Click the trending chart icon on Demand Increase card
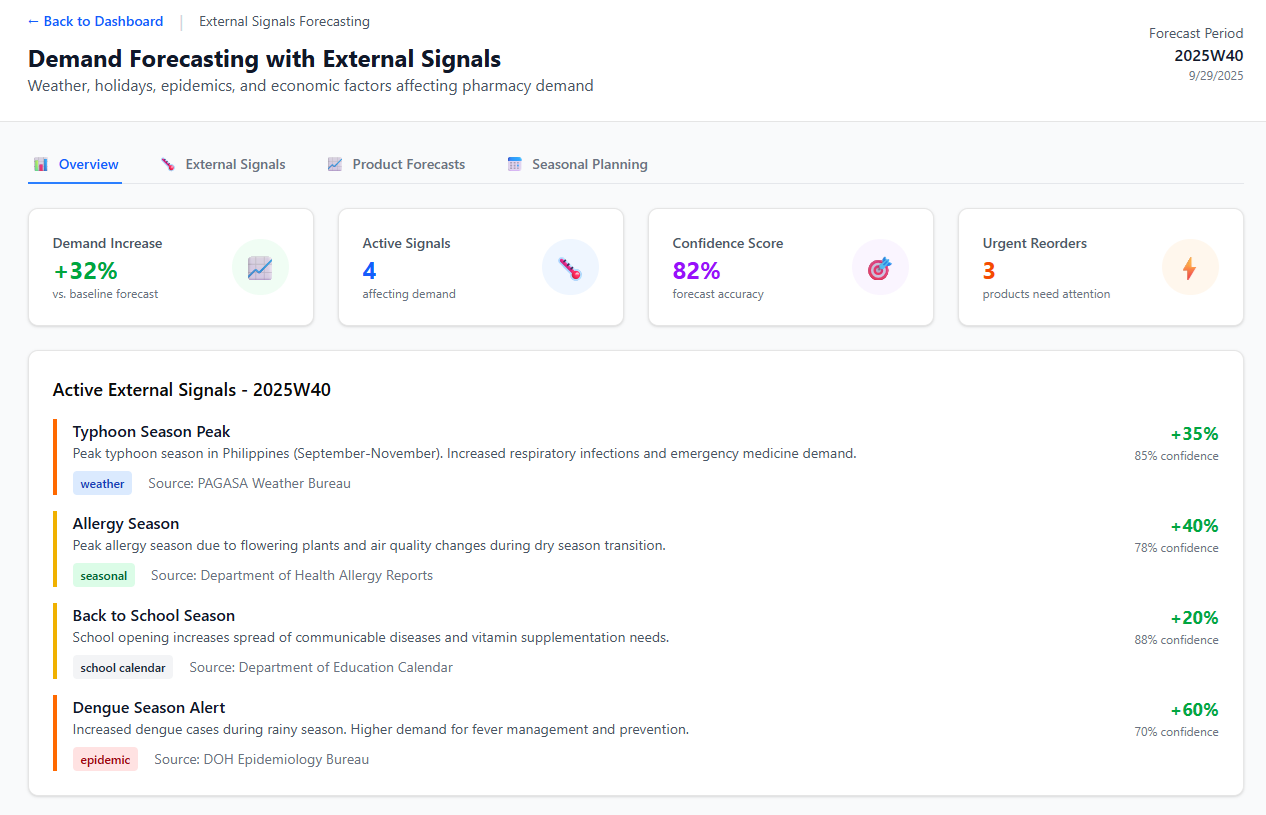Image resolution: width=1266 pixels, height=815 pixels. tap(260, 267)
